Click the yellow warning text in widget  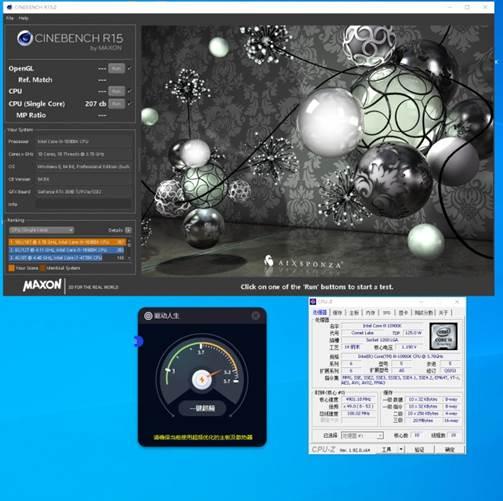[x=203, y=437]
